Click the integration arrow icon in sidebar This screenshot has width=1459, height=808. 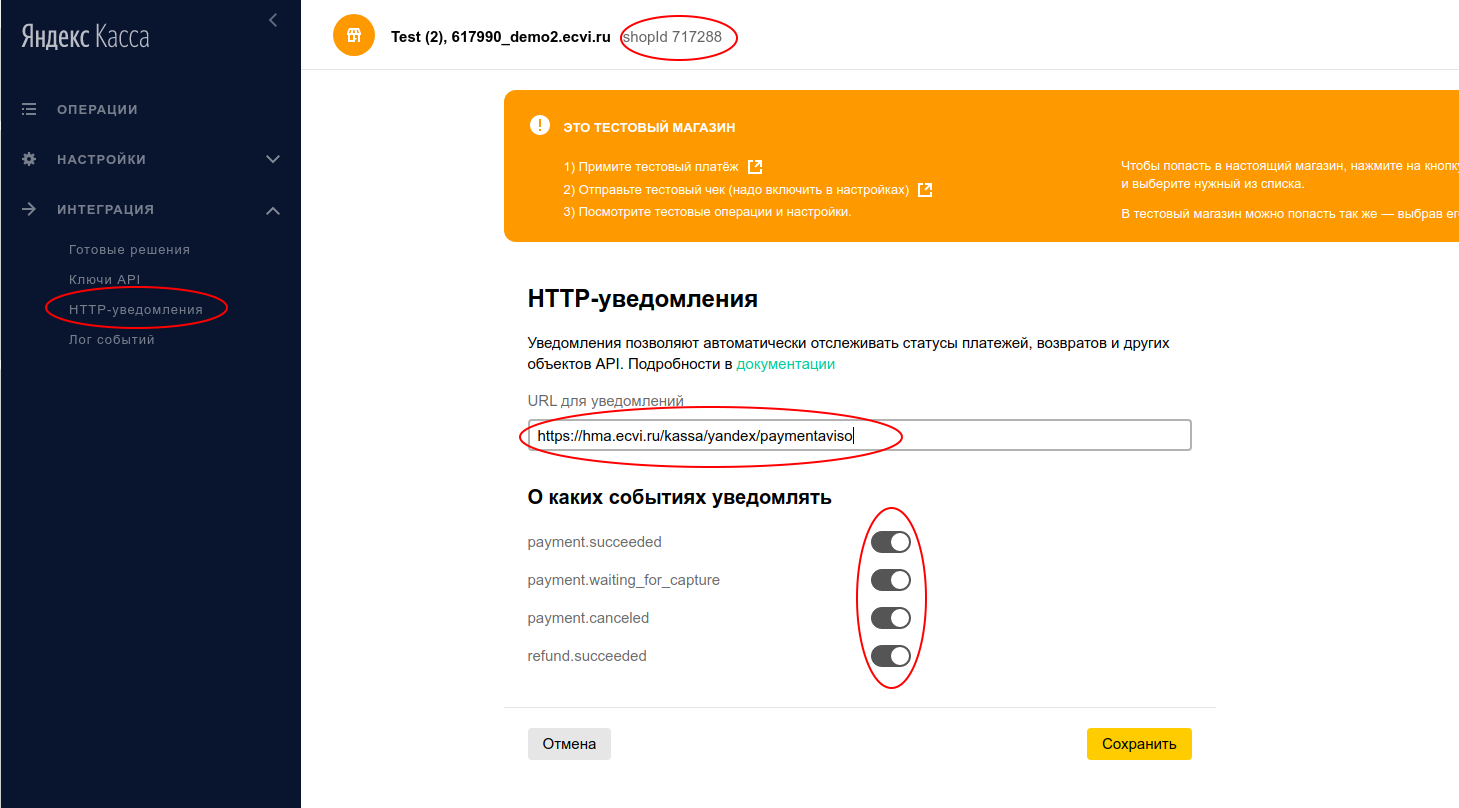29,209
